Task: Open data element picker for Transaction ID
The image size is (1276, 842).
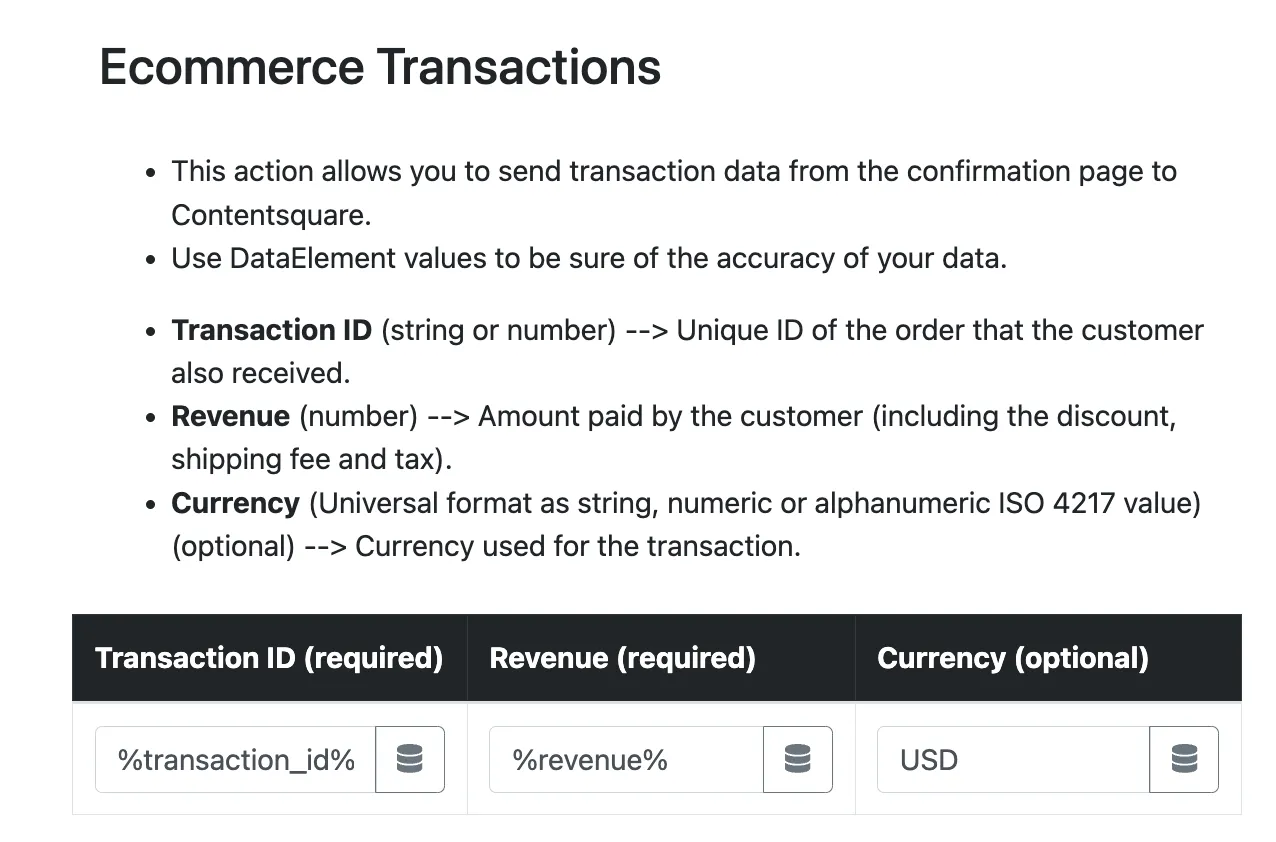Action: point(410,760)
